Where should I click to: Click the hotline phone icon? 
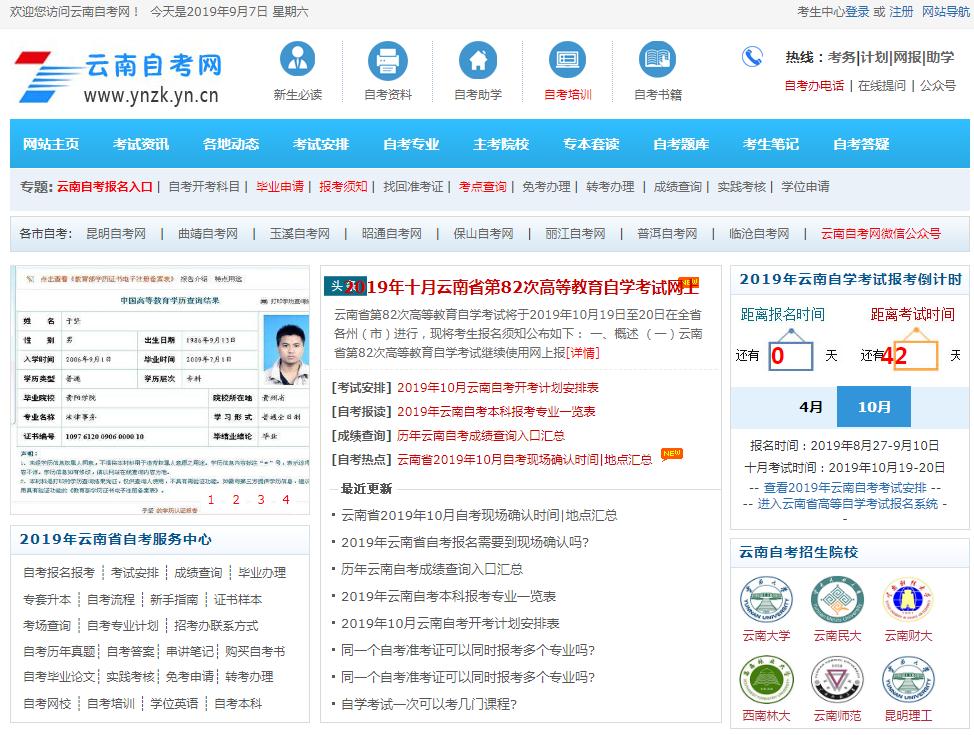tap(752, 57)
